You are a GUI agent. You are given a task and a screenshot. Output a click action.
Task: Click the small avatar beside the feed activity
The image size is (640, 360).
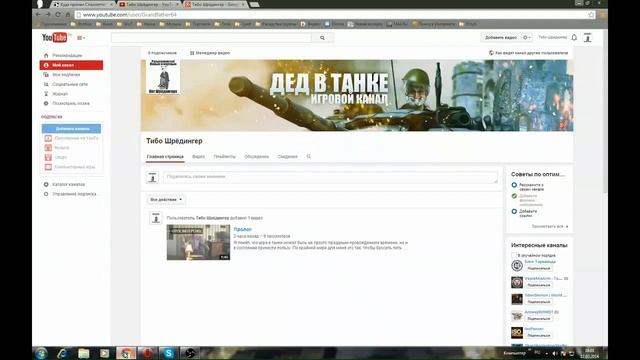coord(156,218)
